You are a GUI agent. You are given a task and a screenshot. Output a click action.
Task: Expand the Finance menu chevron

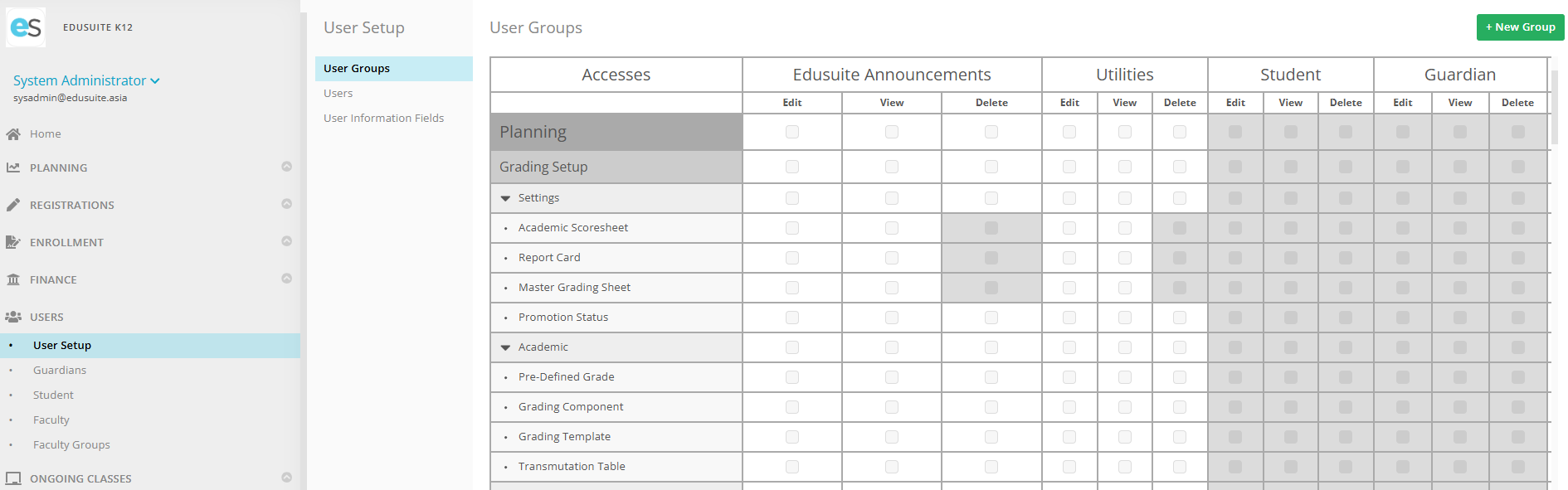[286, 279]
